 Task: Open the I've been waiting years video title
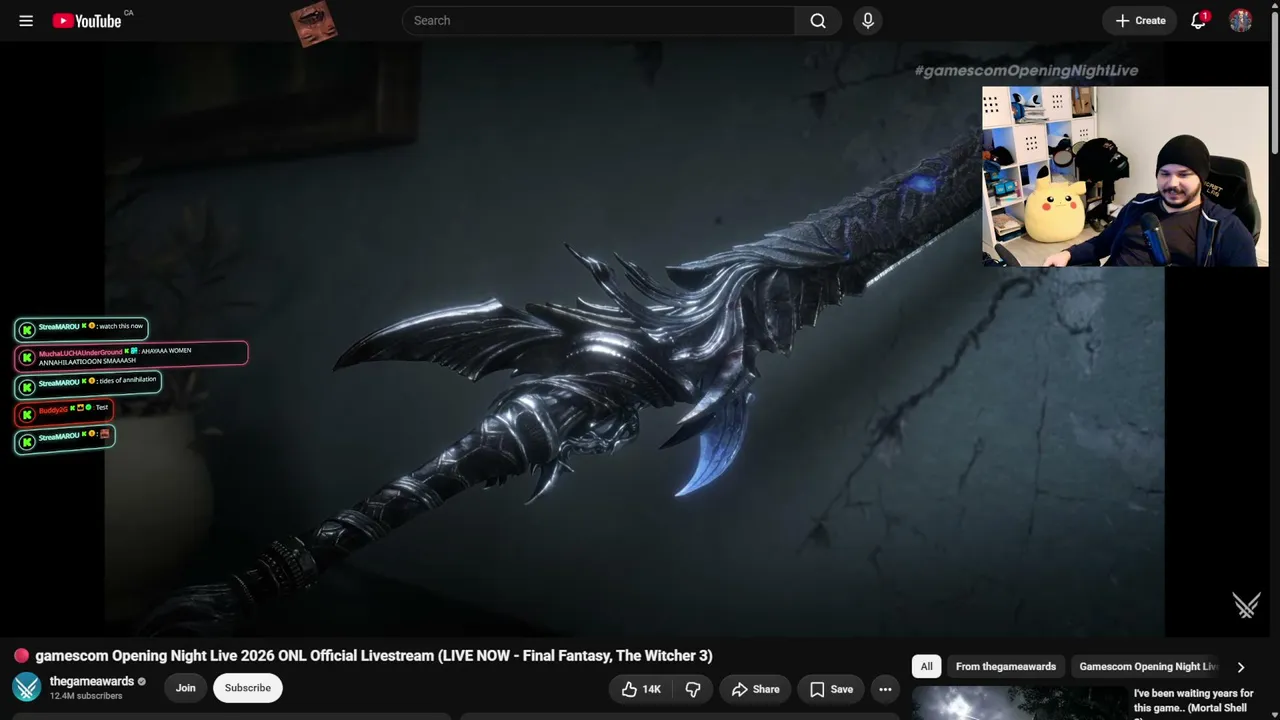(x=1193, y=702)
